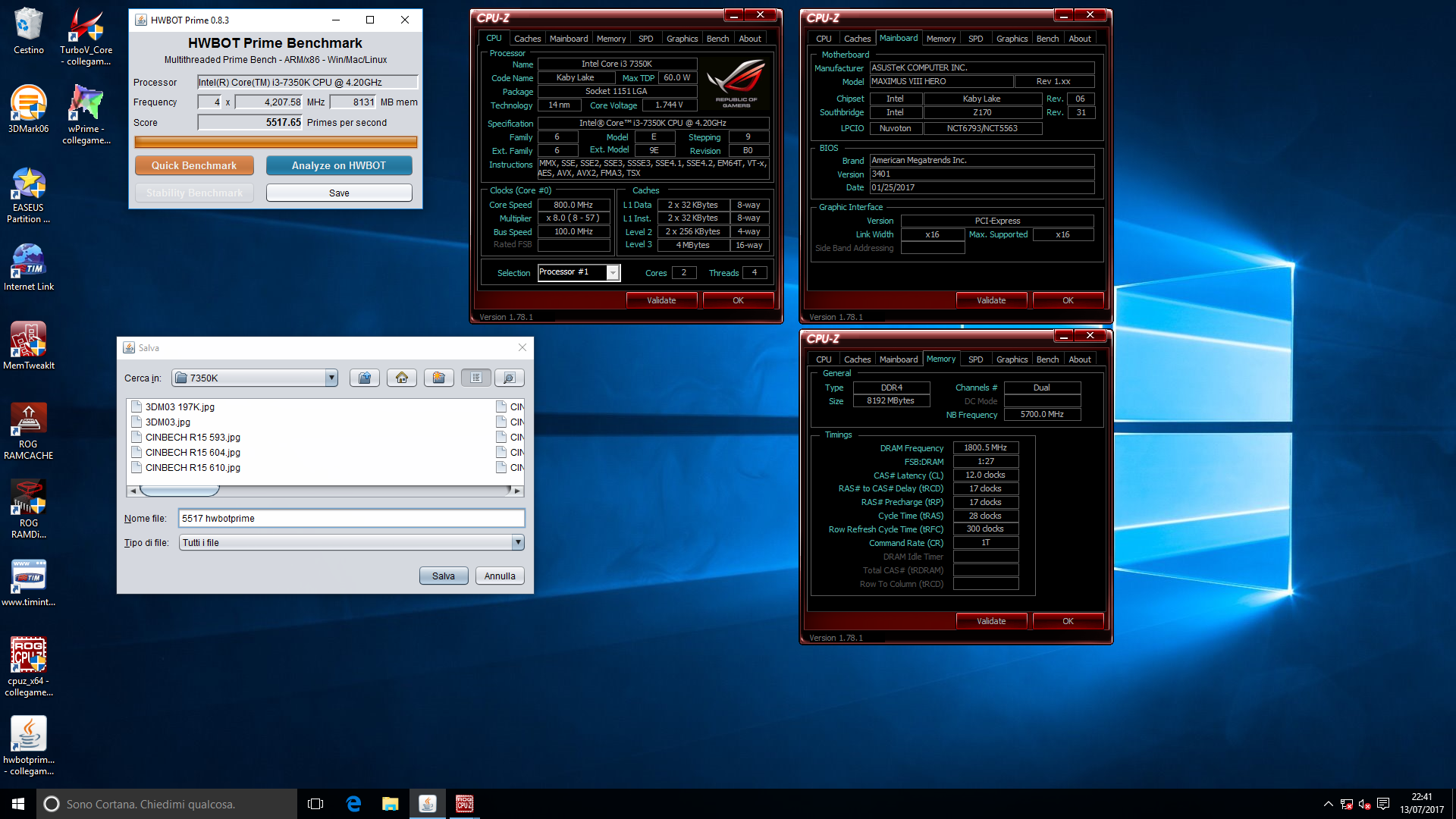Click left arrow of file list scrollbar
Screen dimensions: 1456x819
pyautogui.click(x=133, y=491)
